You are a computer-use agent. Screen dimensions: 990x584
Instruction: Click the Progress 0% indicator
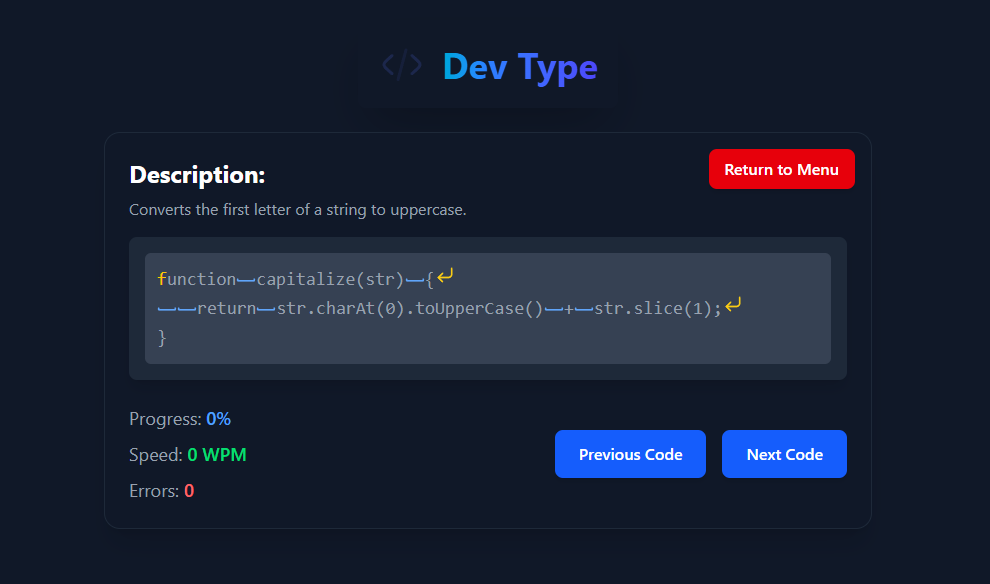point(180,419)
